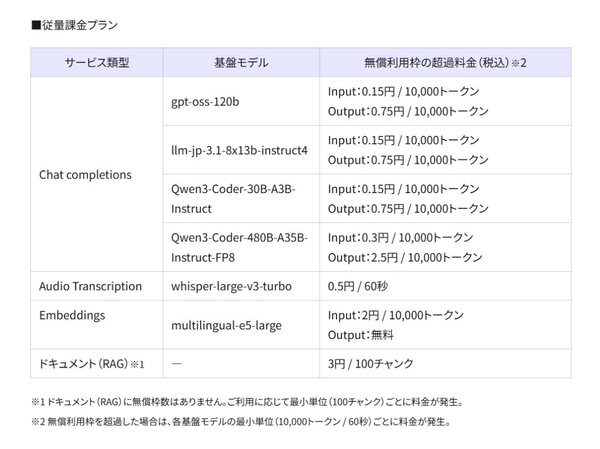Select the gpt-oss-120b model name
This screenshot has width=600, height=449.
[205, 102]
